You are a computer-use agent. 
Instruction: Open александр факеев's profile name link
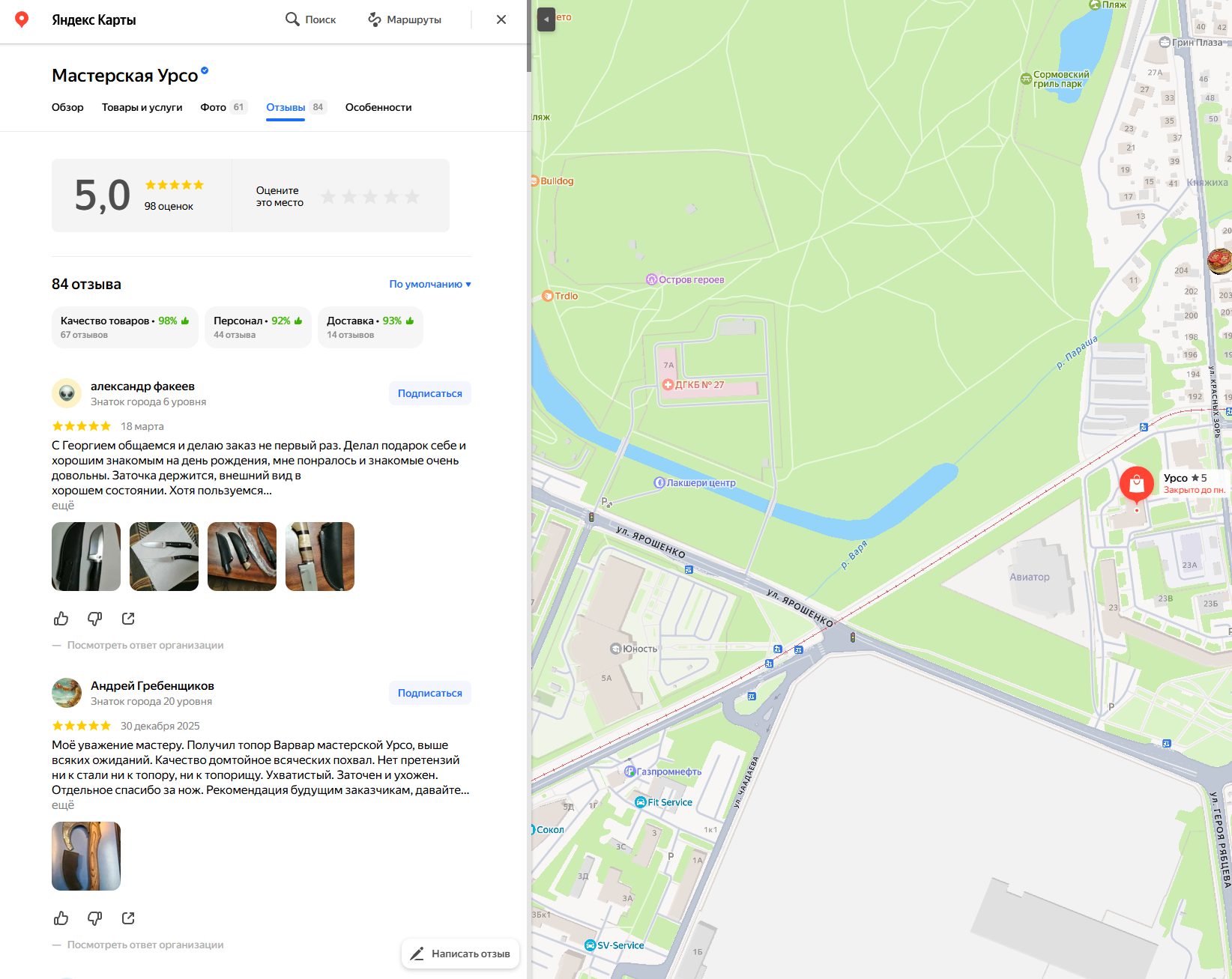[x=142, y=387]
